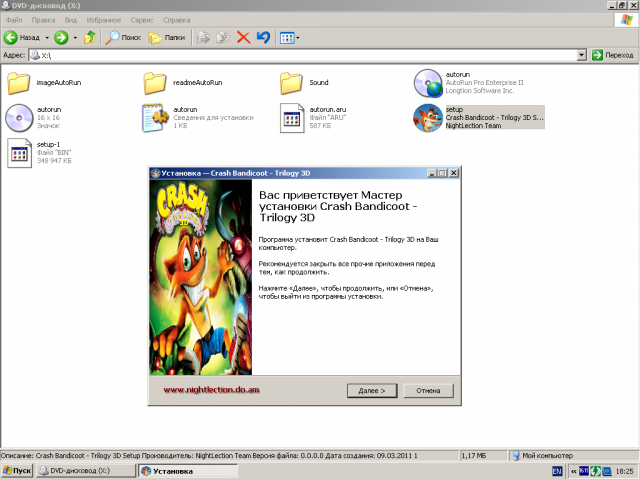Click Далее in the setup wizard
The image size is (640, 480).
372,391
